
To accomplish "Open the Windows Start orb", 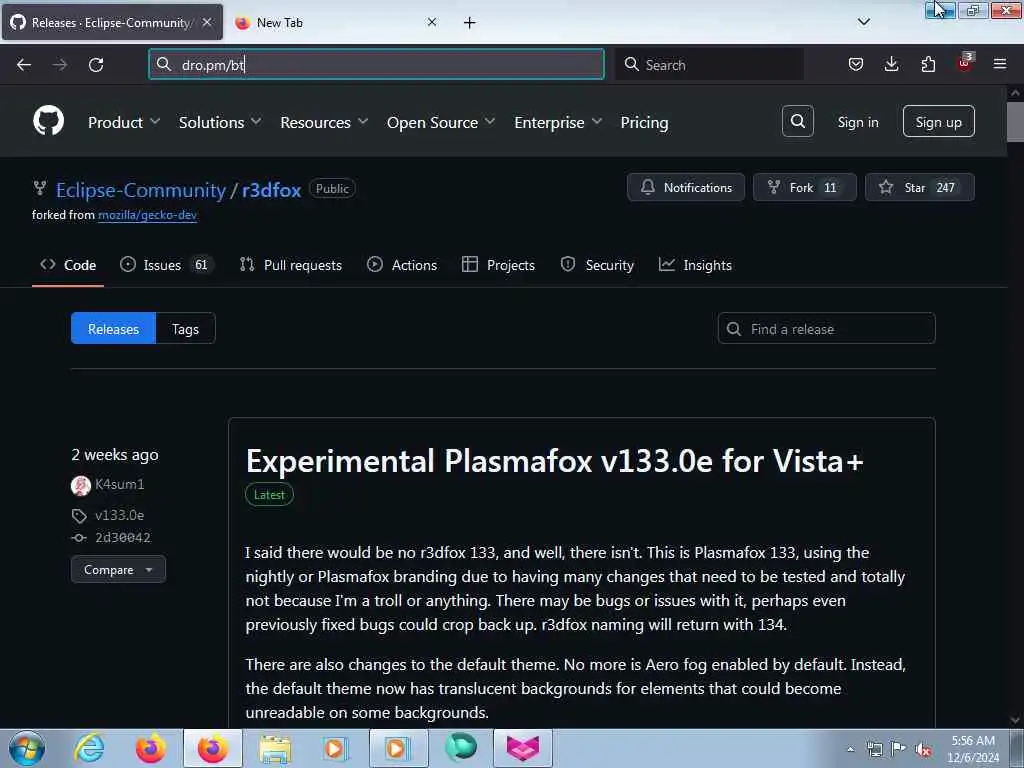I will 27,748.
